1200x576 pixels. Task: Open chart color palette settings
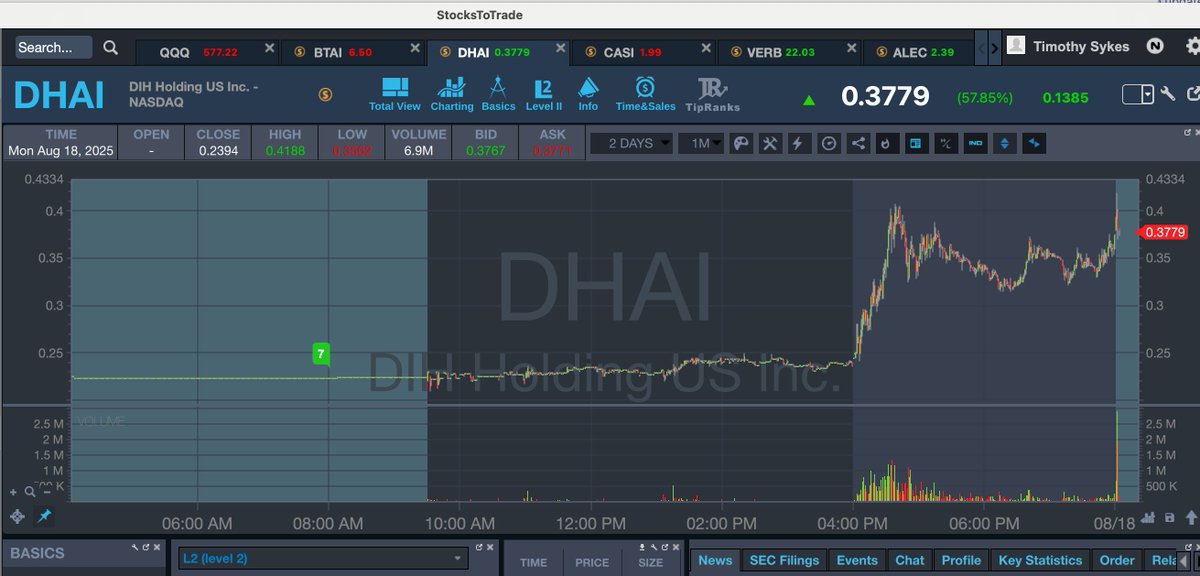tap(741, 143)
